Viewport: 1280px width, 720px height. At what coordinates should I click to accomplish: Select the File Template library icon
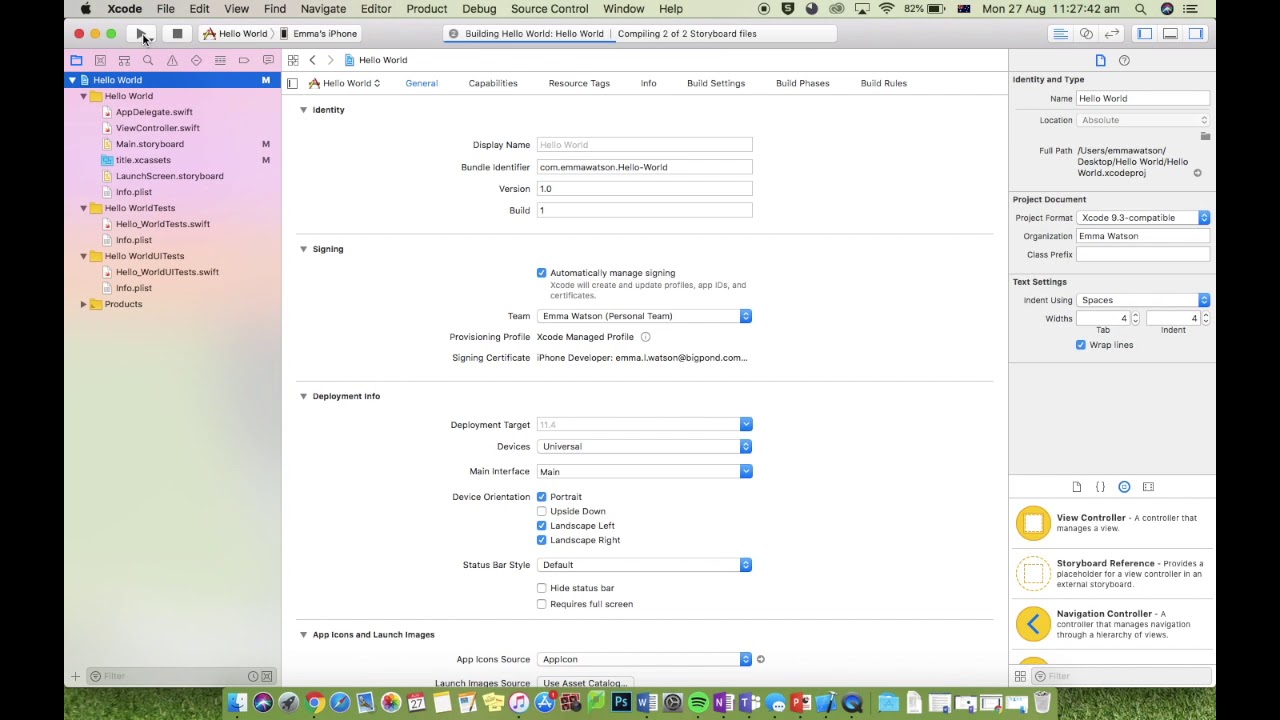click(x=1077, y=487)
